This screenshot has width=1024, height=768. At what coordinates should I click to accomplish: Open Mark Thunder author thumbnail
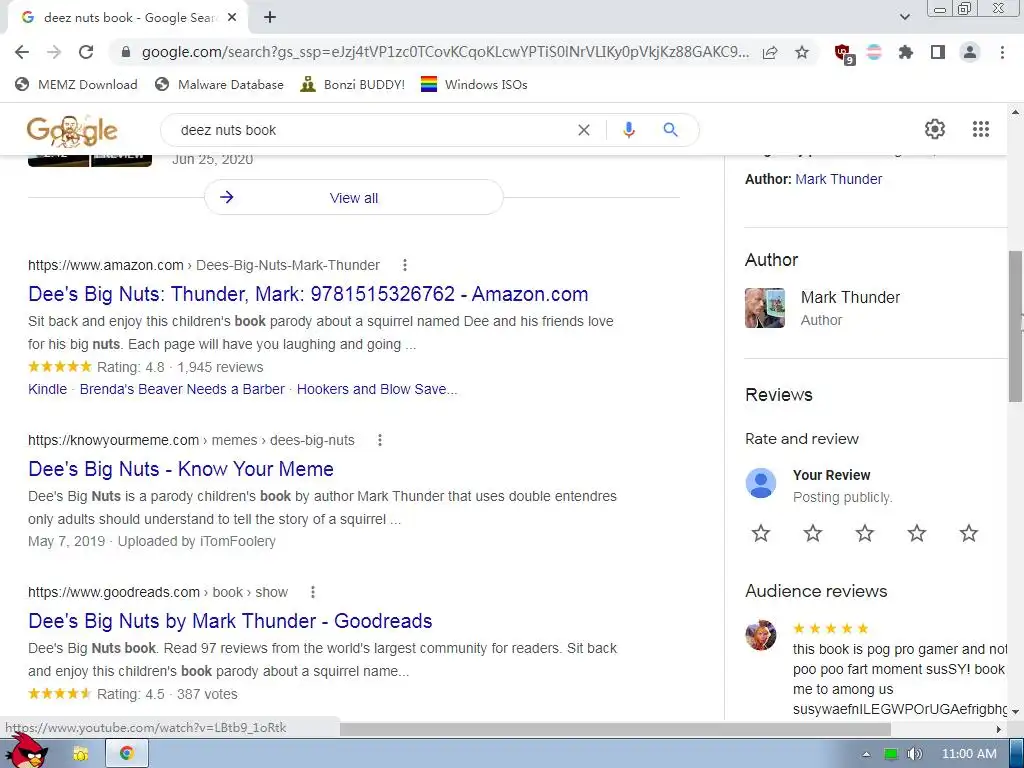pyautogui.click(x=765, y=308)
